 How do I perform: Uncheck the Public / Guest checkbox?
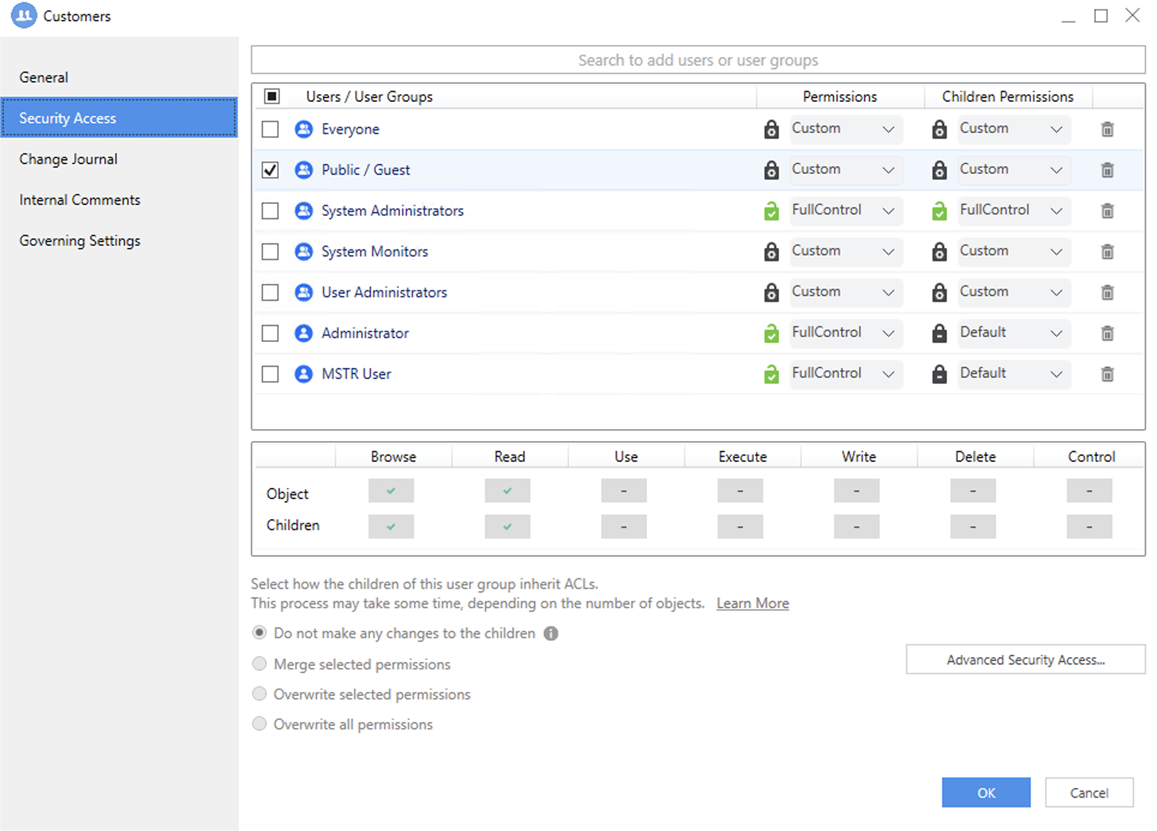pos(270,170)
